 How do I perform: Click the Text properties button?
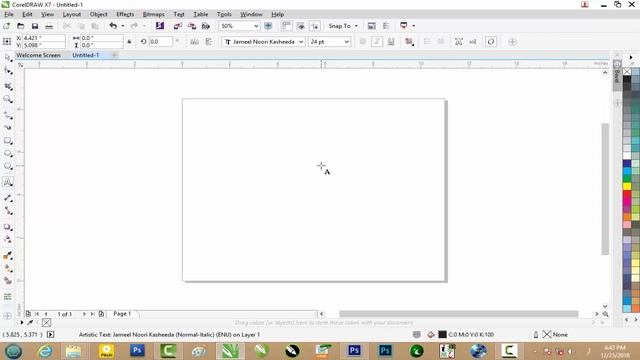pos(459,42)
